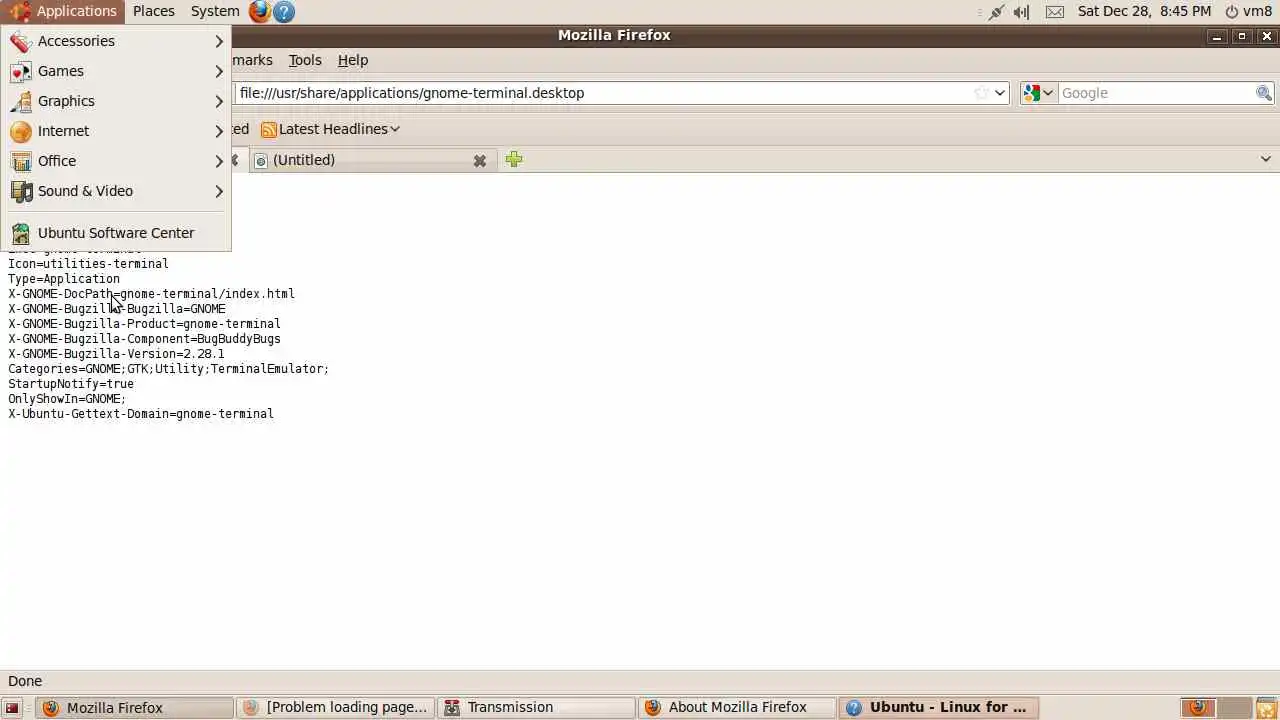Open the Tools menu in Firefox
Image resolution: width=1280 pixels, height=720 pixels.
305,60
